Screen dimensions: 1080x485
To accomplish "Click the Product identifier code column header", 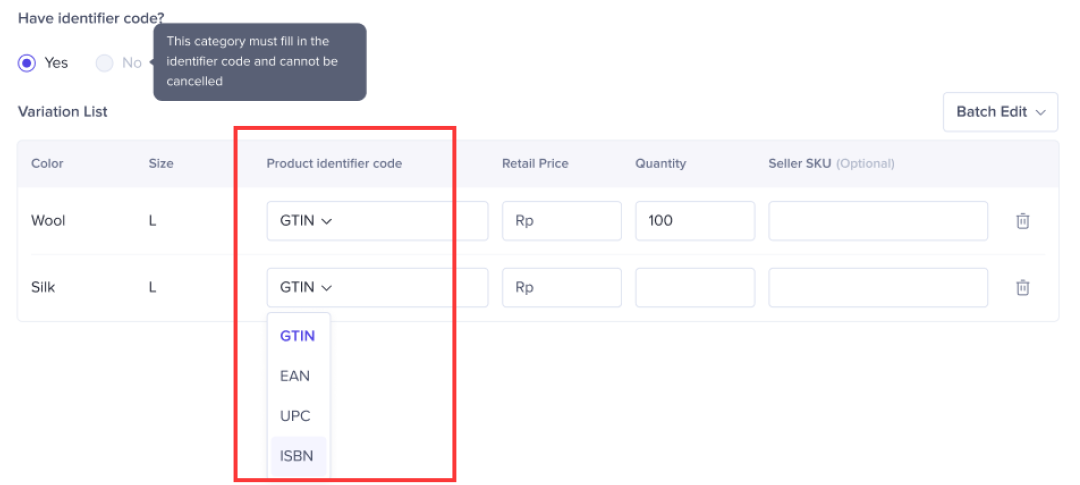I will tap(334, 163).
